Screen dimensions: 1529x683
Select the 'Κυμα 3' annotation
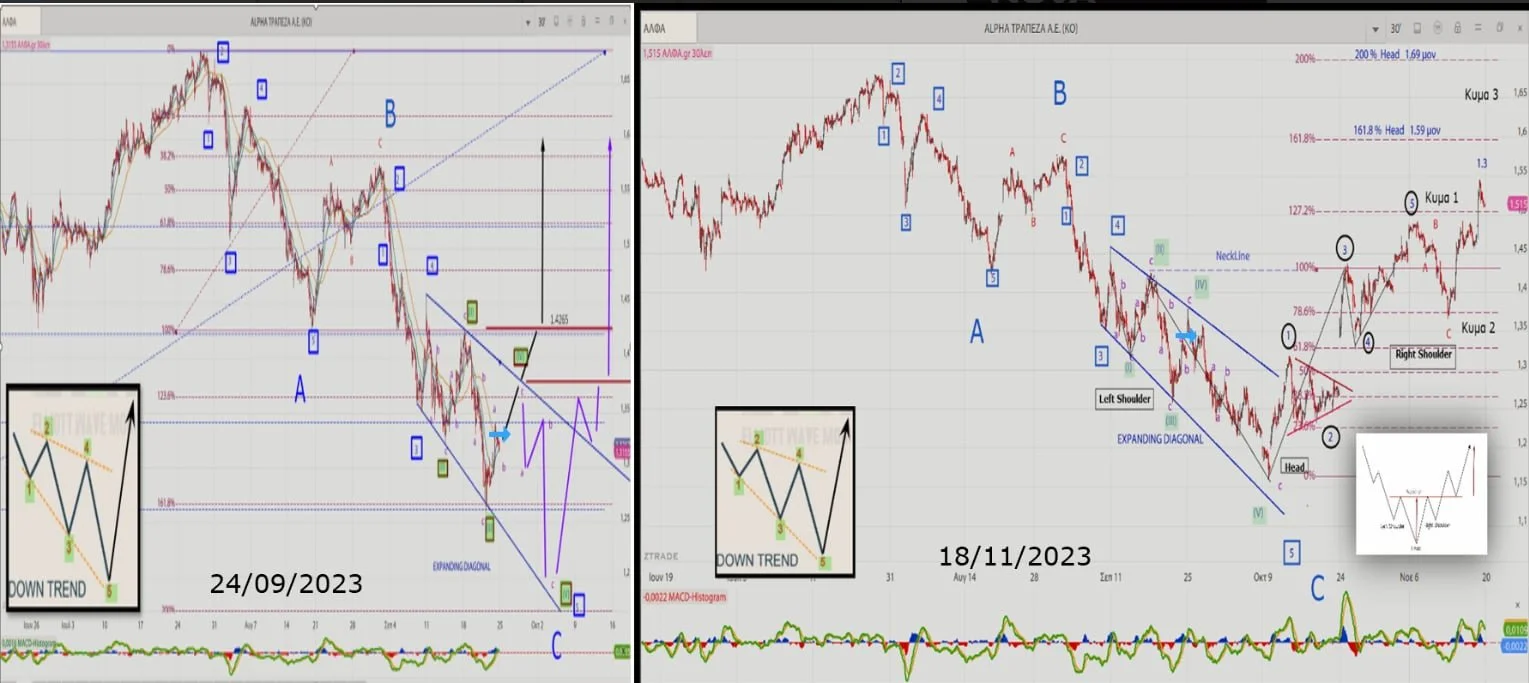tap(1481, 95)
